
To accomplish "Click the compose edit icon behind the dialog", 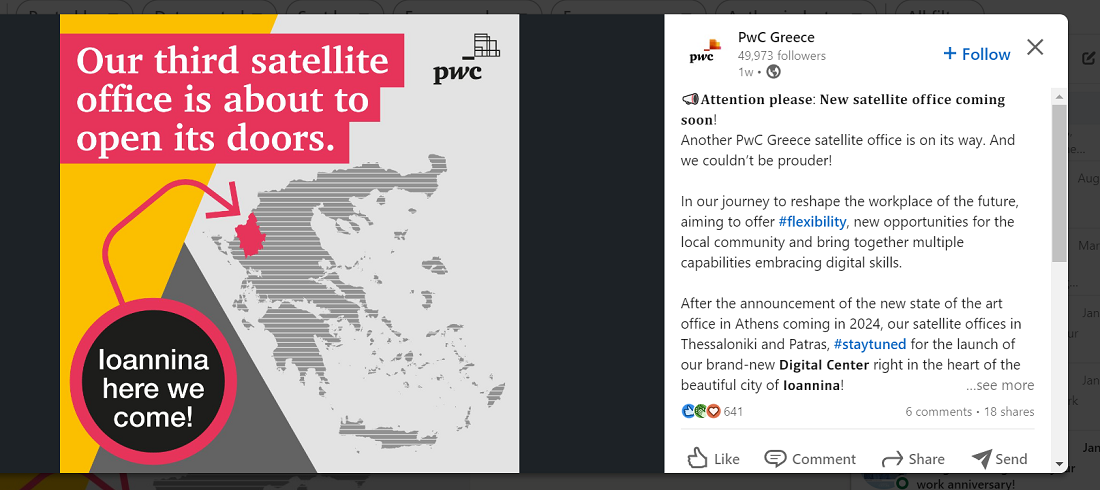I will tap(1089, 58).
